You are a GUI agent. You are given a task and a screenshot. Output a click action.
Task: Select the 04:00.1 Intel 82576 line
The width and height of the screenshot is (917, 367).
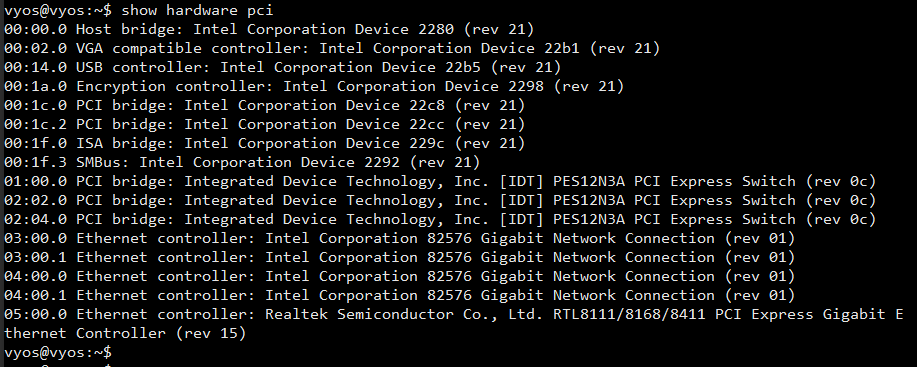tap(399, 295)
